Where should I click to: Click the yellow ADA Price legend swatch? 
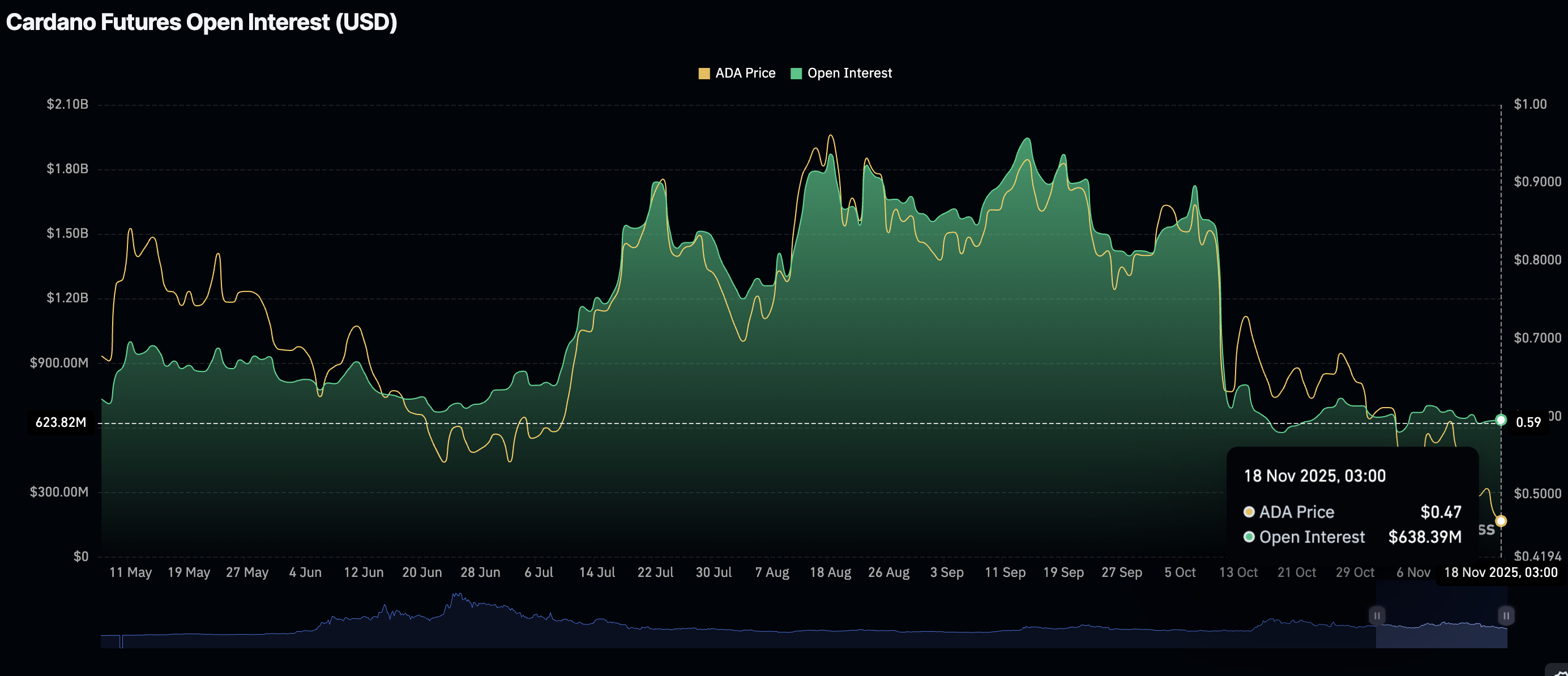point(704,74)
